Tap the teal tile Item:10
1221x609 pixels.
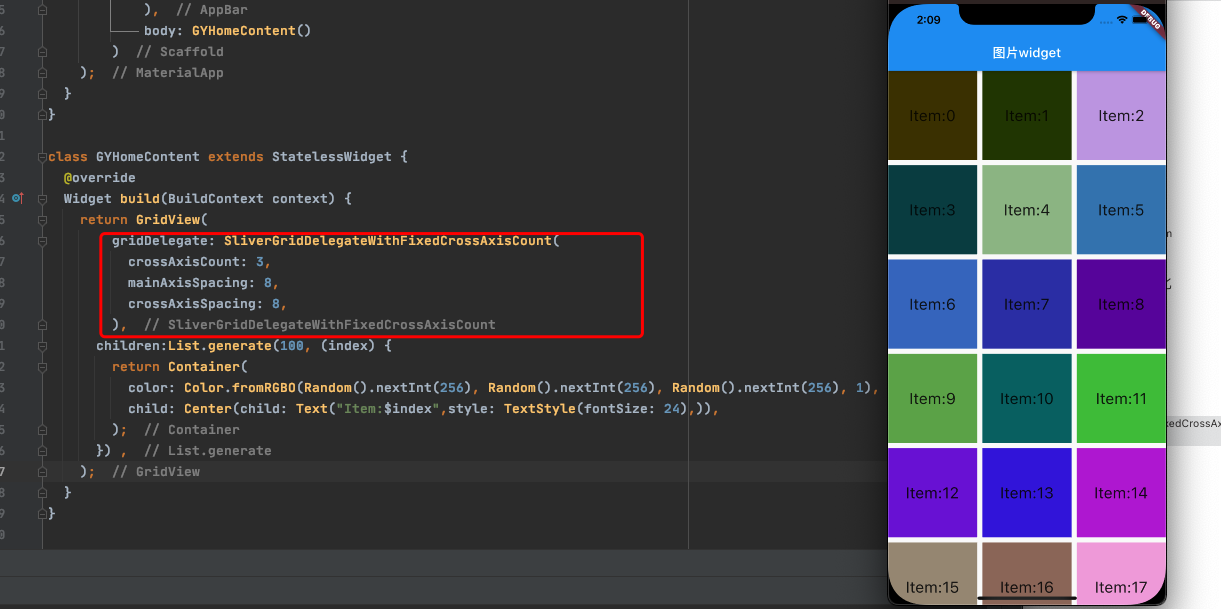[1027, 398]
